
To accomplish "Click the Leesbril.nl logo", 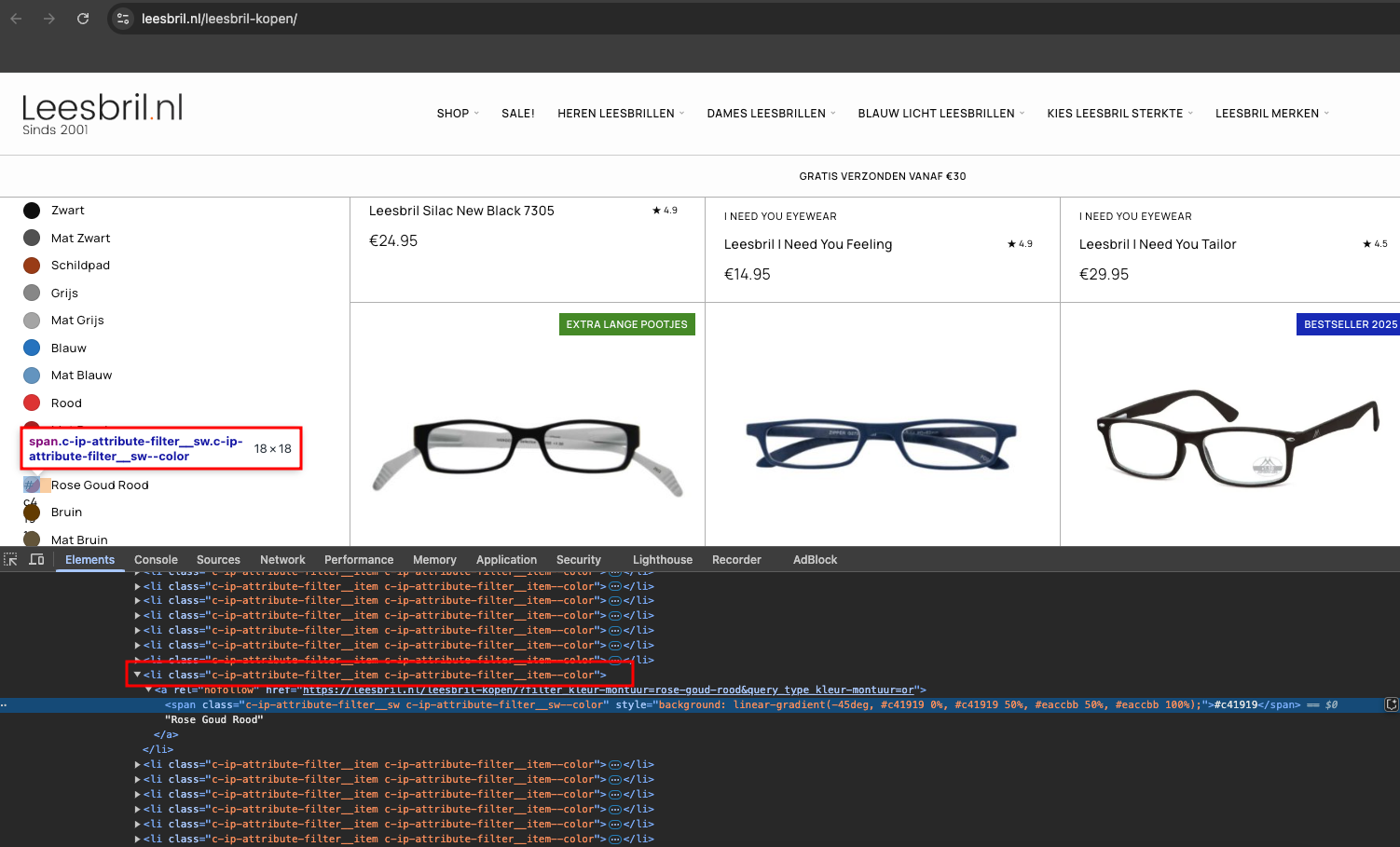I will [103, 114].
